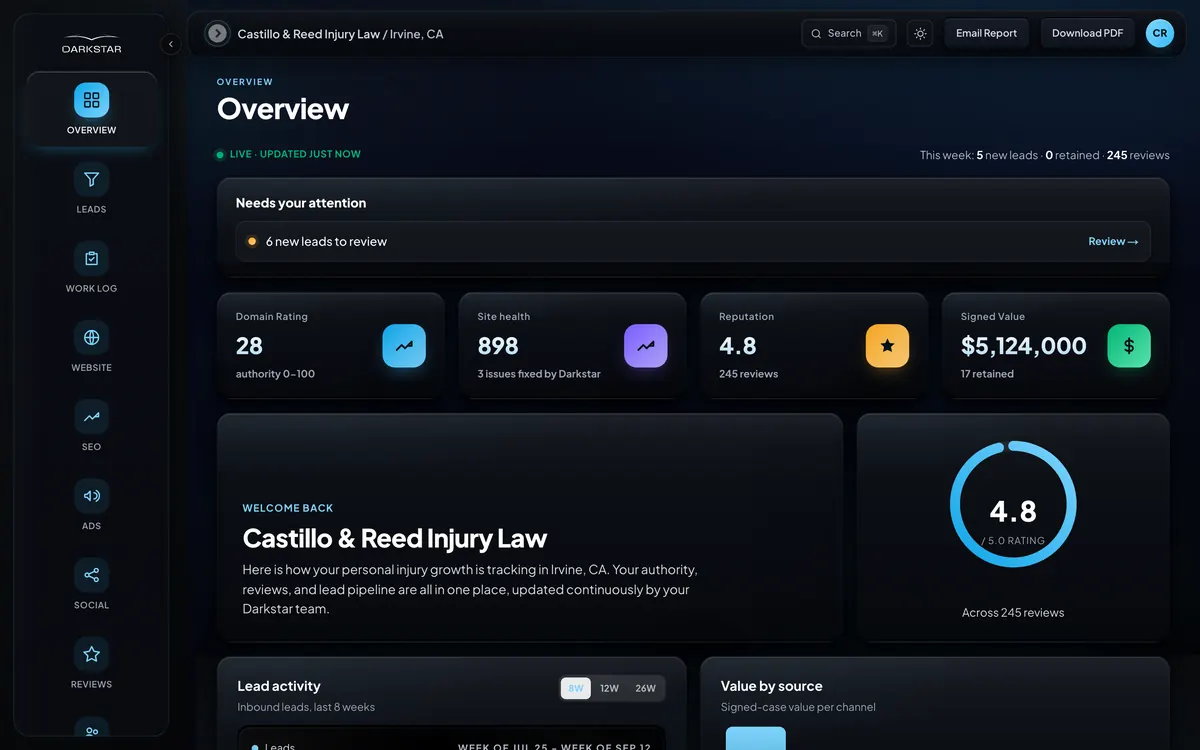Click the Domain Rating blue trend icon
Screen dimensions: 1200x750
[x=404, y=346]
